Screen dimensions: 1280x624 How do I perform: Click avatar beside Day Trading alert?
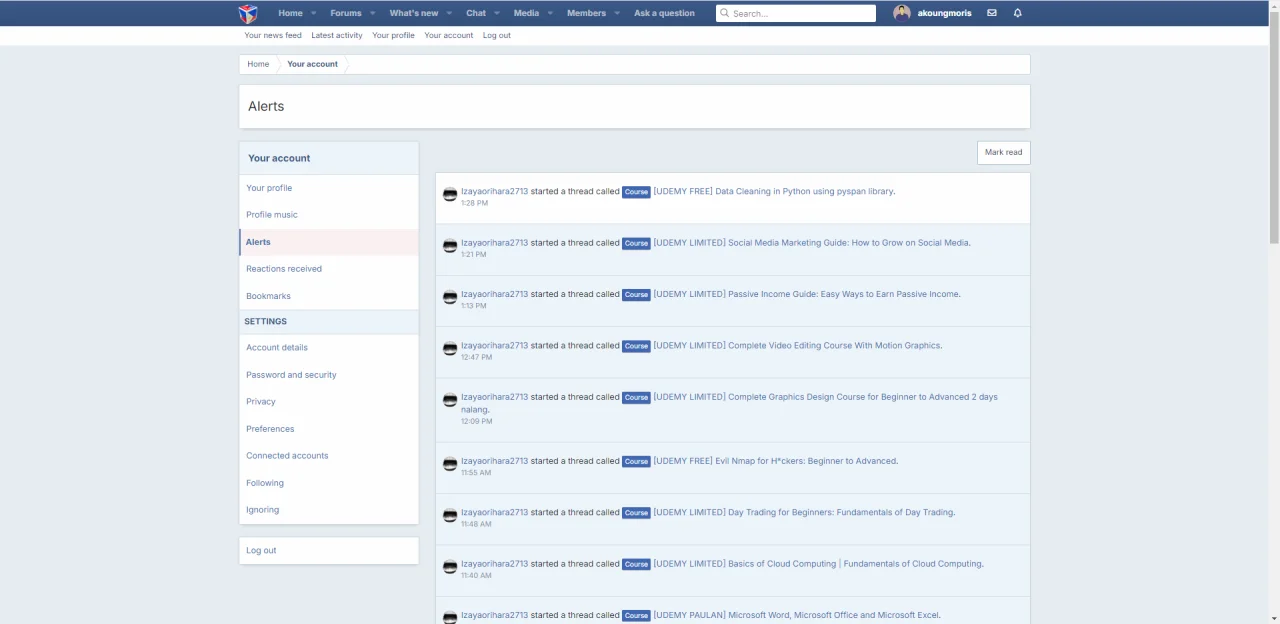coord(450,515)
